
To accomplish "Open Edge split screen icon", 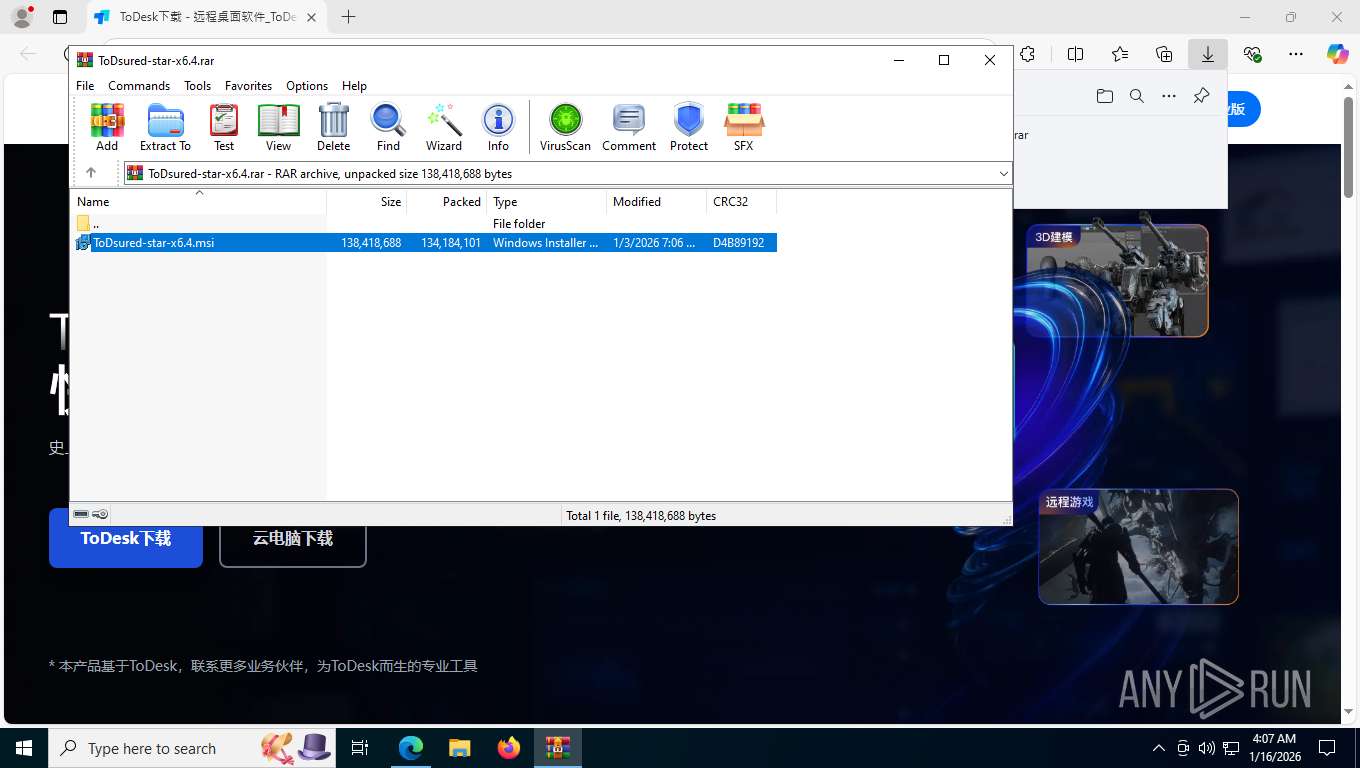I will click(x=1076, y=54).
